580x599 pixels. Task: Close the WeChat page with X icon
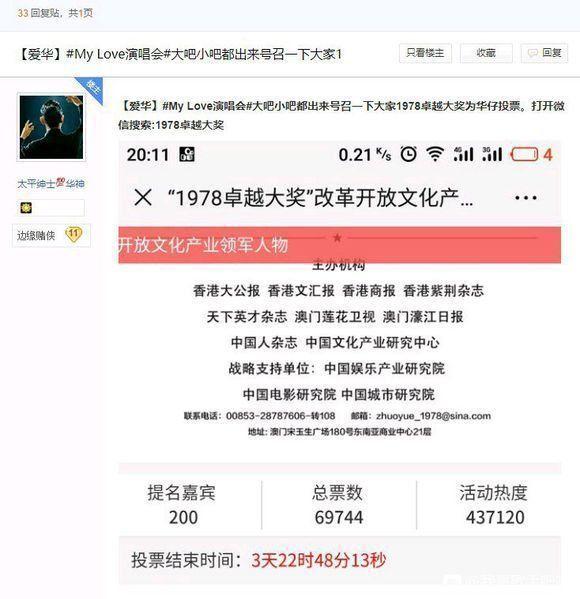(x=143, y=198)
